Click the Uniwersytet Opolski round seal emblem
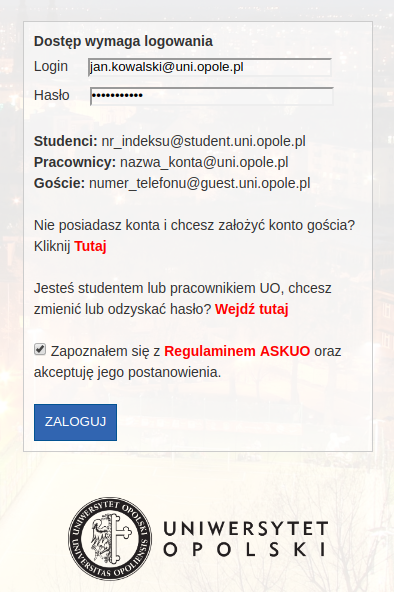 [x=110, y=538]
